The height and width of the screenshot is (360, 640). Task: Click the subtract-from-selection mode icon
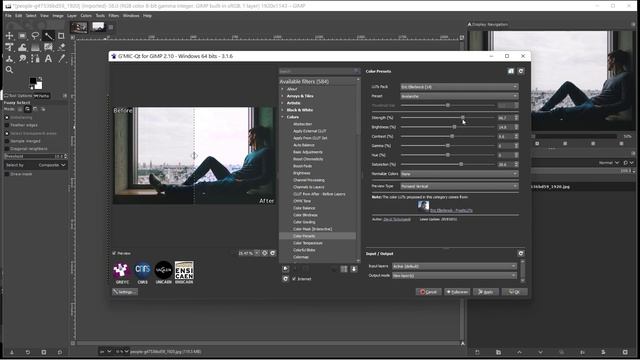(x=35, y=109)
